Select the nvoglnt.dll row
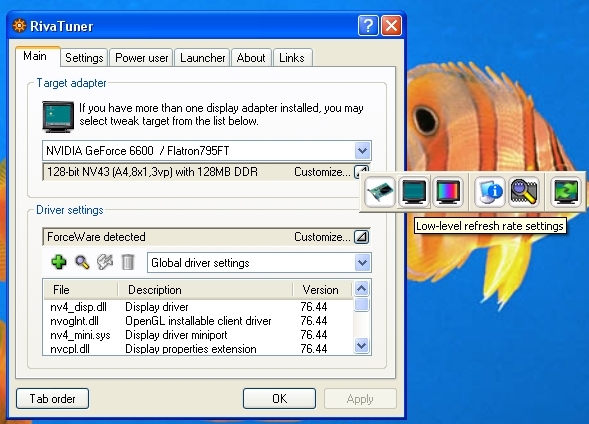 coord(198,321)
